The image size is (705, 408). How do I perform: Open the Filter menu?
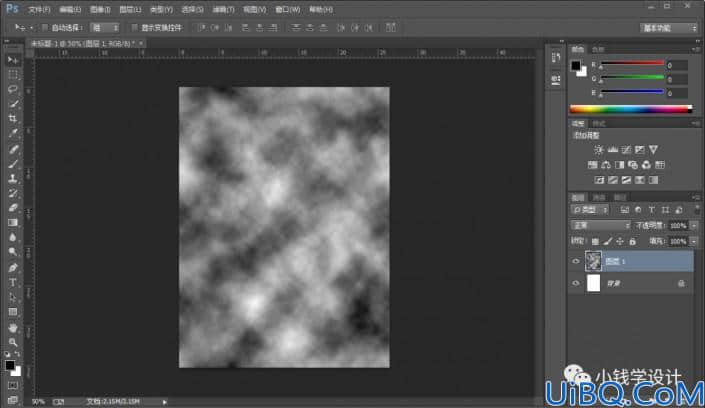(223, 9)
